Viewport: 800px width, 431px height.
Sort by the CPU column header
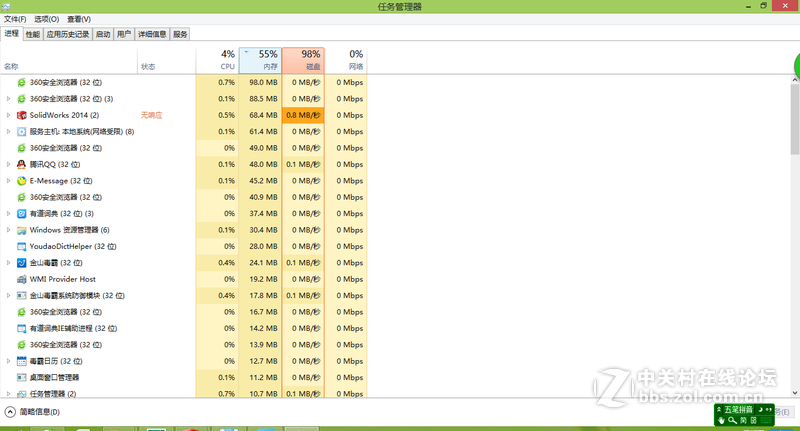(217, 60)
